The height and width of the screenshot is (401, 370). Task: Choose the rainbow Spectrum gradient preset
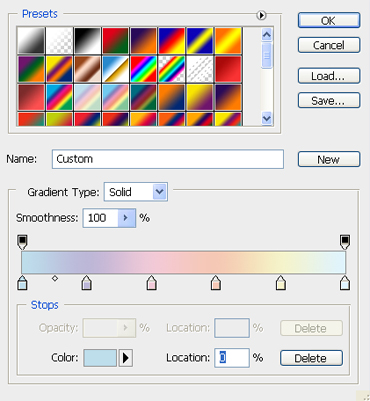pos(143,69)
